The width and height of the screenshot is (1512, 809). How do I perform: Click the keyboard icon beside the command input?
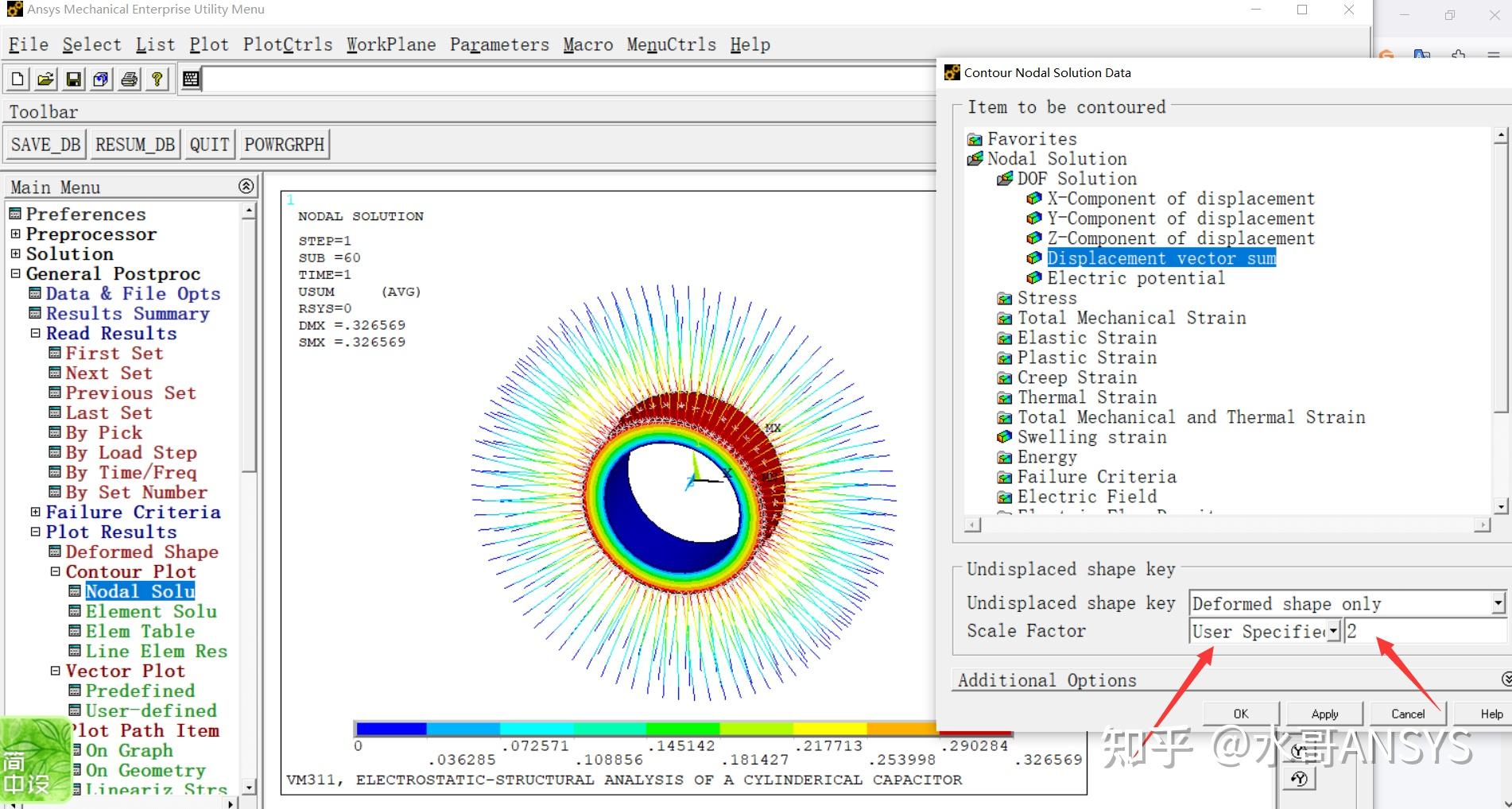(x=190, y=79)
